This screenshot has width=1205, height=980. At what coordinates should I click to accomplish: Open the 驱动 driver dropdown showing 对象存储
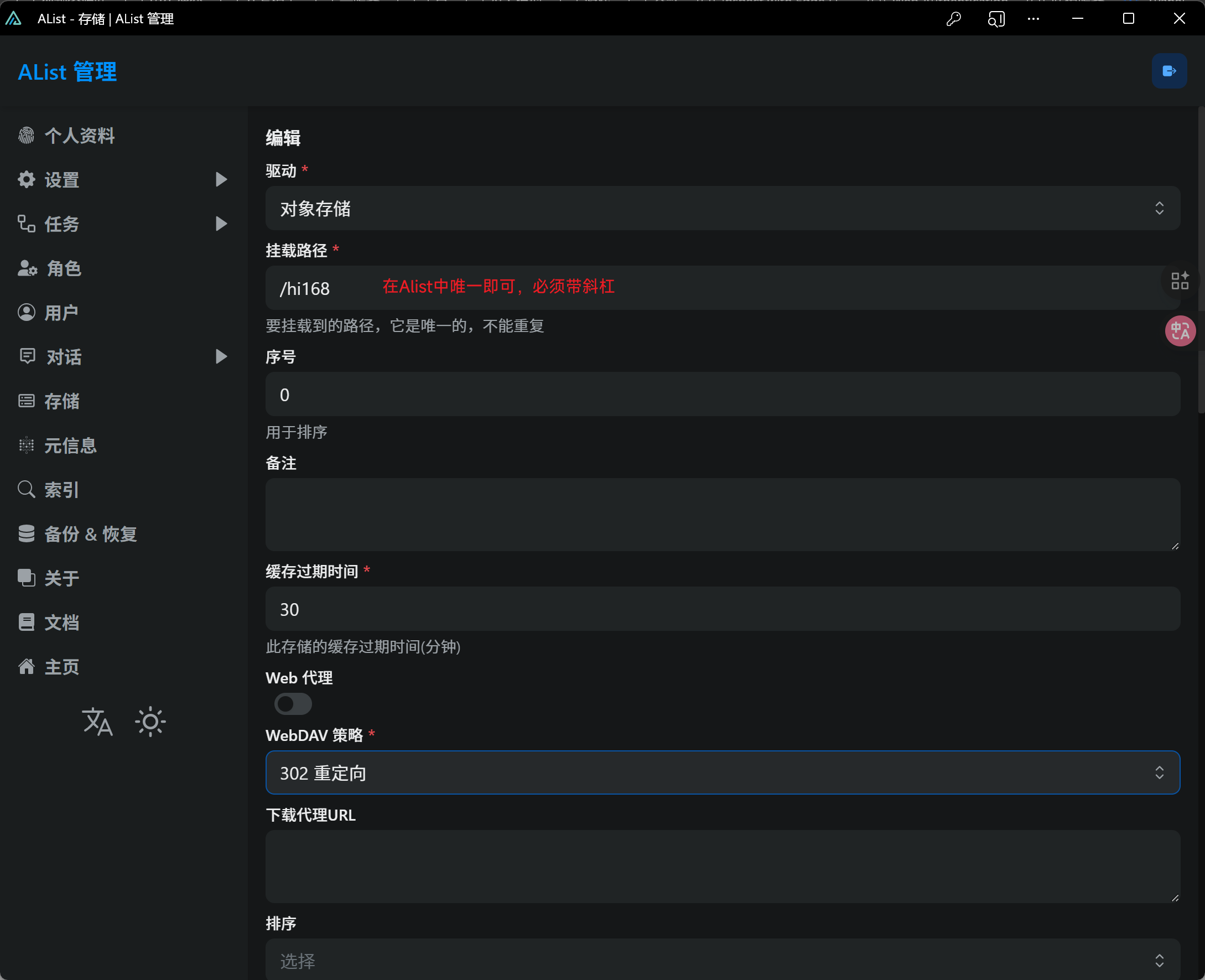[721, 208]
